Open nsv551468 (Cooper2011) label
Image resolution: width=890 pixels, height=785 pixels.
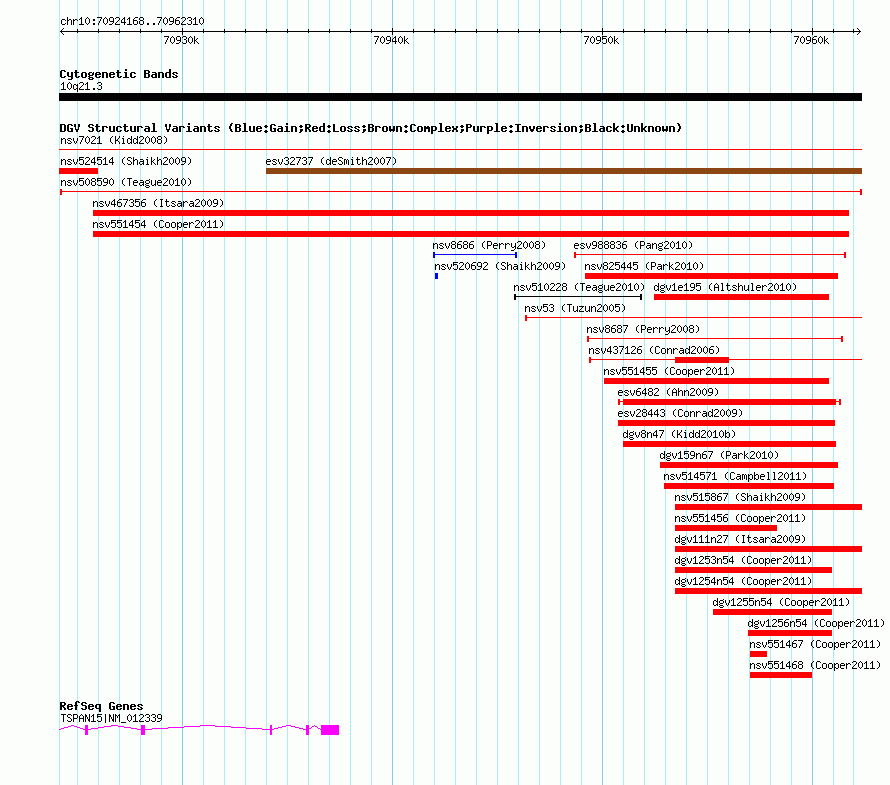tap(815, 665)
